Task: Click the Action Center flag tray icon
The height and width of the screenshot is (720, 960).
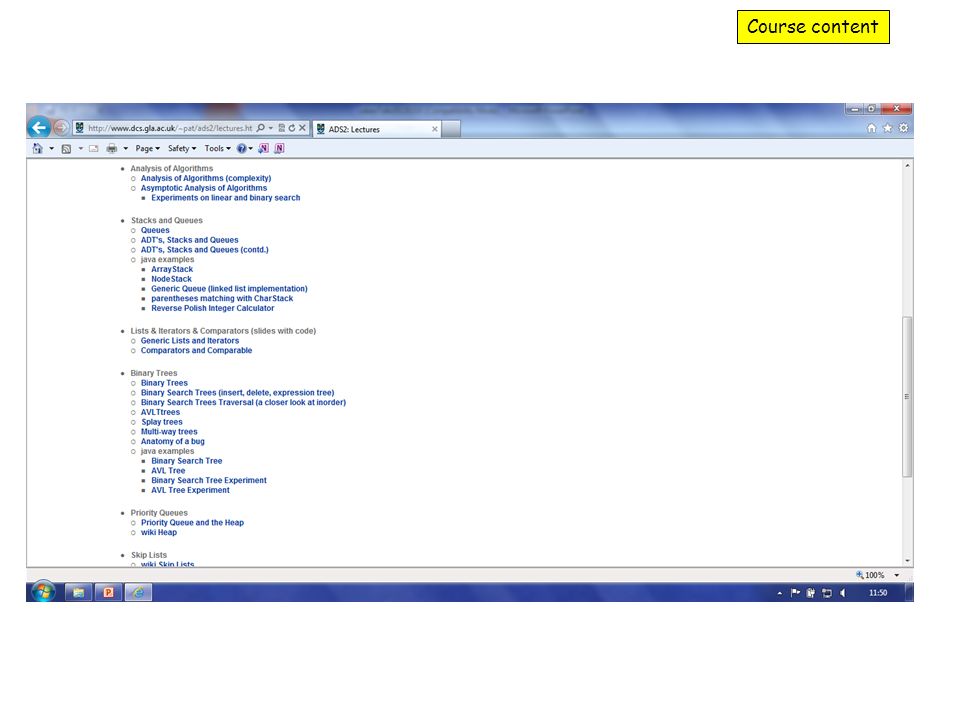Action: (795, 593)
